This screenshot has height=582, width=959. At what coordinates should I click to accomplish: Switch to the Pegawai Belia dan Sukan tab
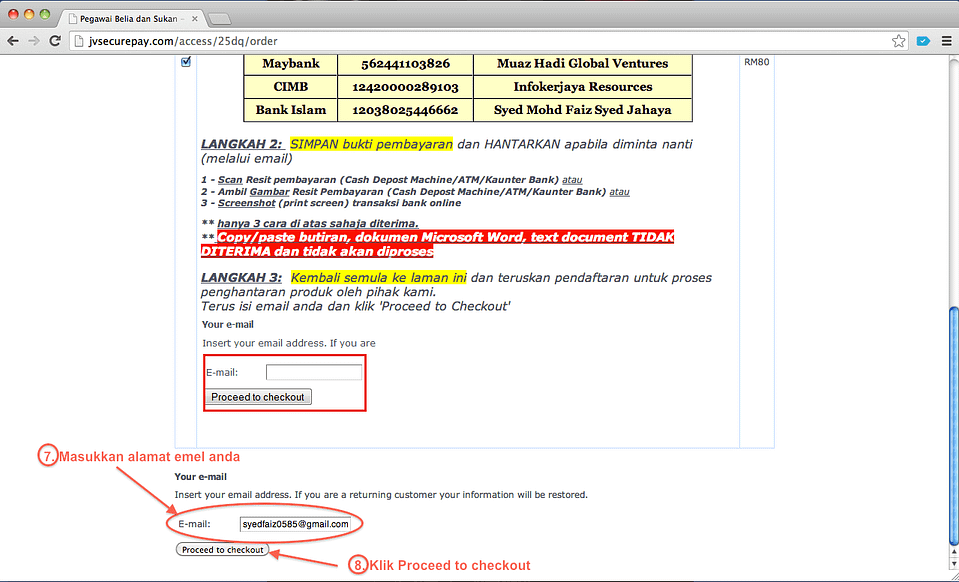tap(131, 19)
